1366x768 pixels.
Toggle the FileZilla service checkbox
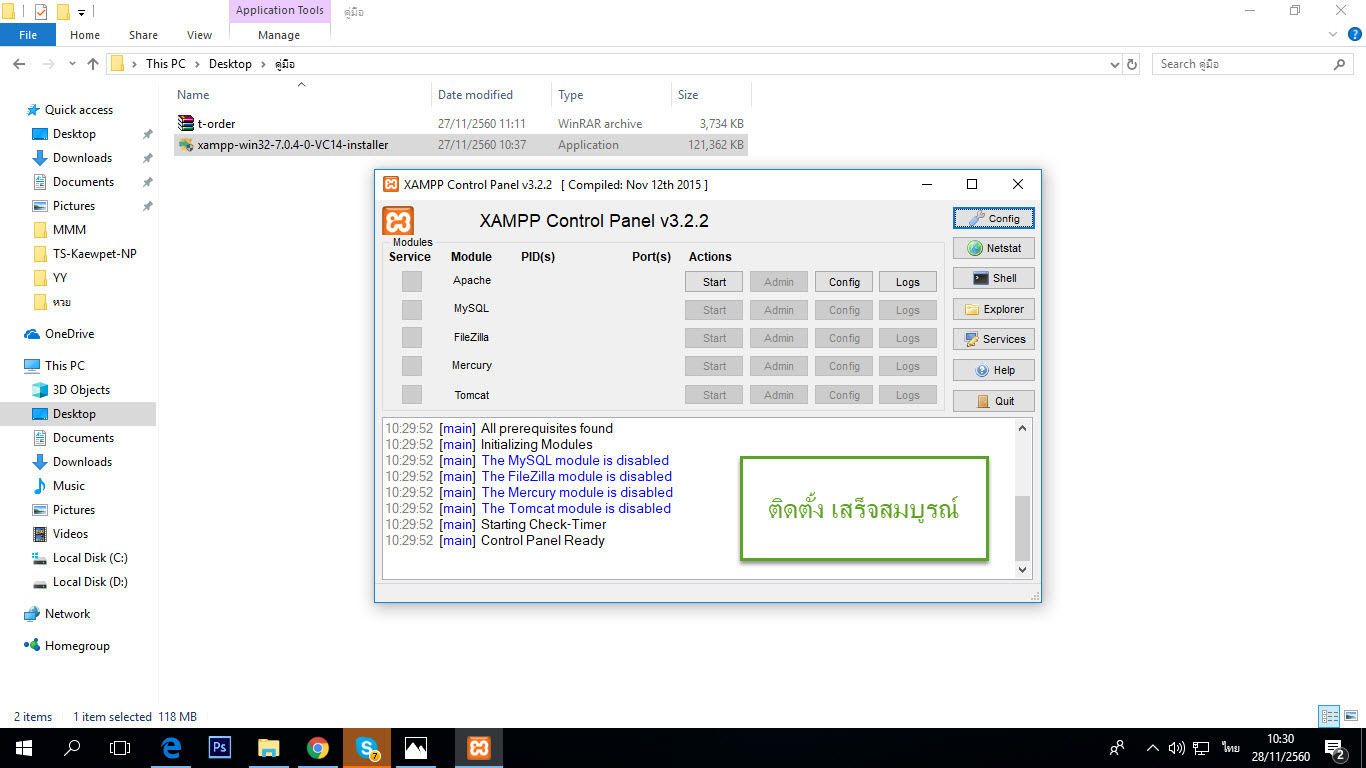[x=412, y=337]
